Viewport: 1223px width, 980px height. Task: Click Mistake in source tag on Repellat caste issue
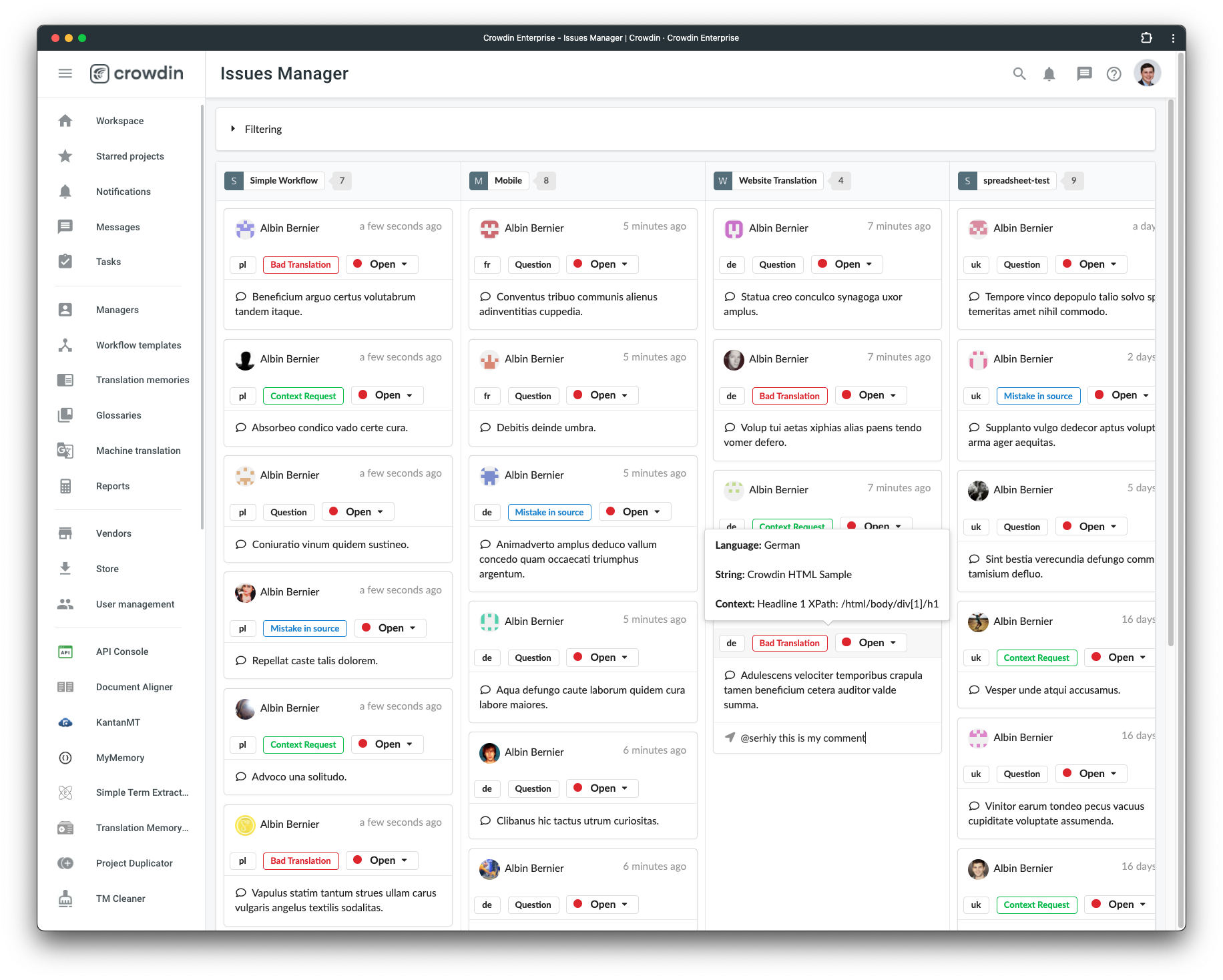pyautogui.click(x=304, y=629)
